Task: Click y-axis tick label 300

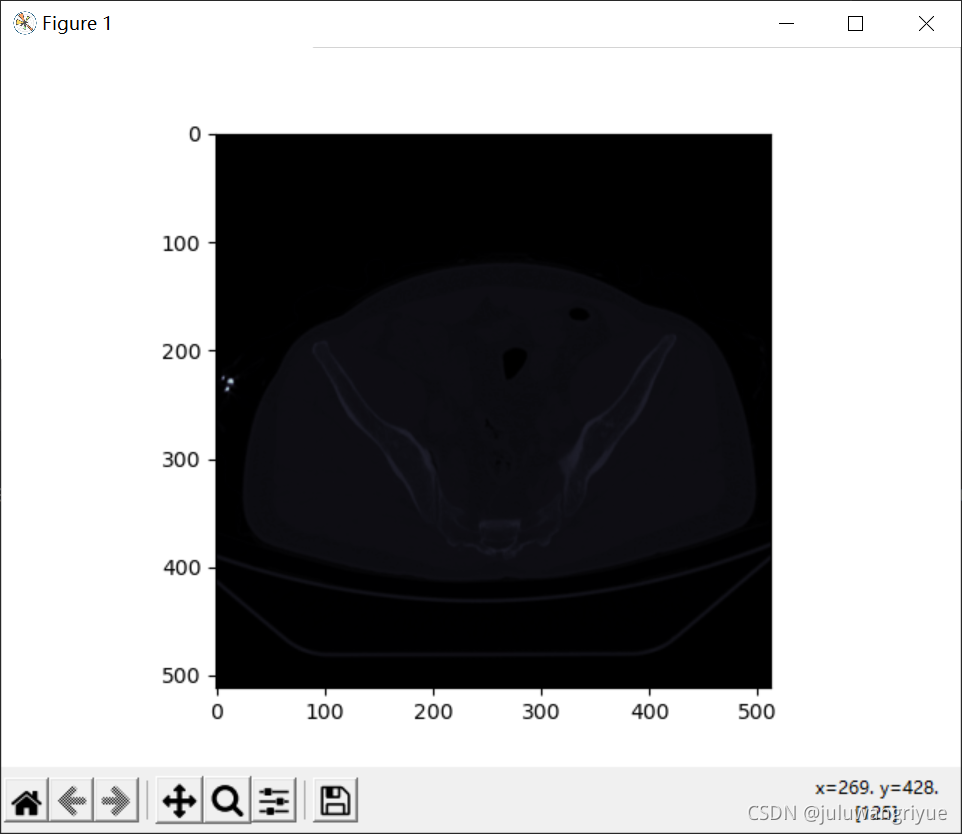Action: click(x=181, y=460)
